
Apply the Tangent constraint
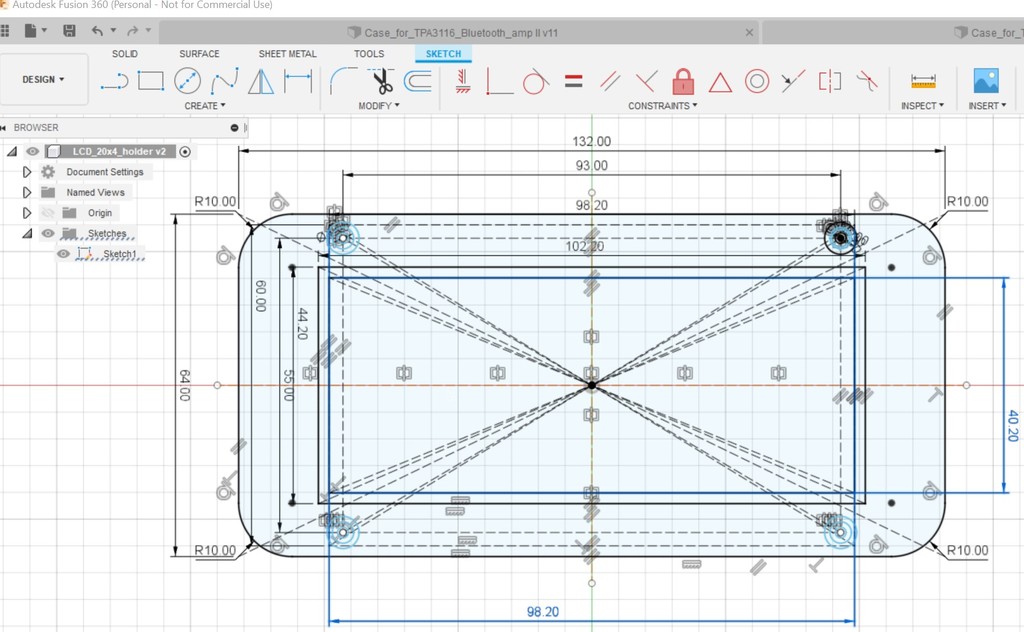point(533,81)
